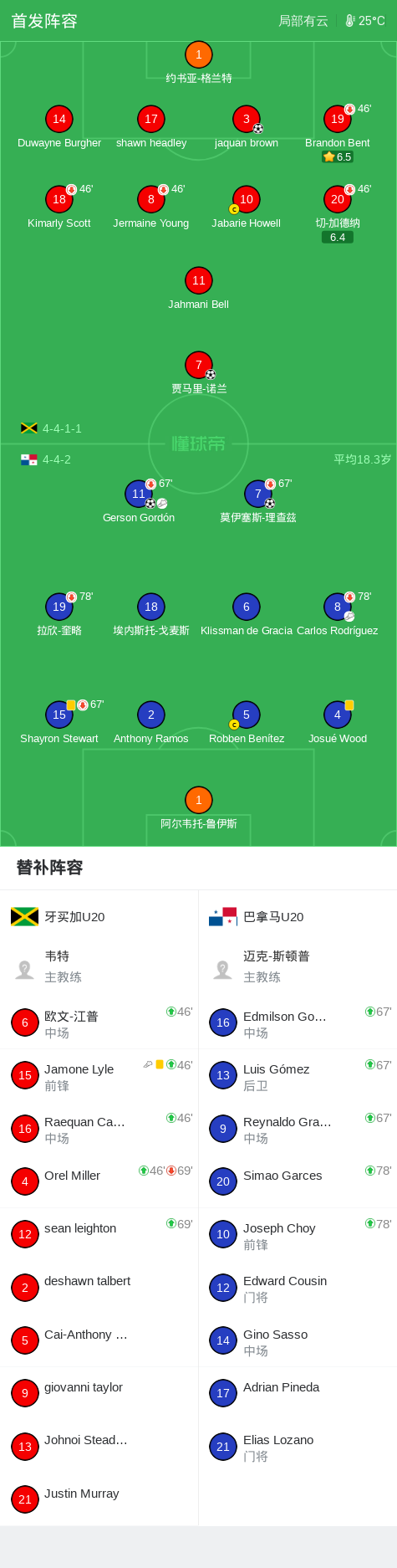Open substitute Orel Miller entry
Viewport: 397px width, 1568px height.
point(99,1181)
